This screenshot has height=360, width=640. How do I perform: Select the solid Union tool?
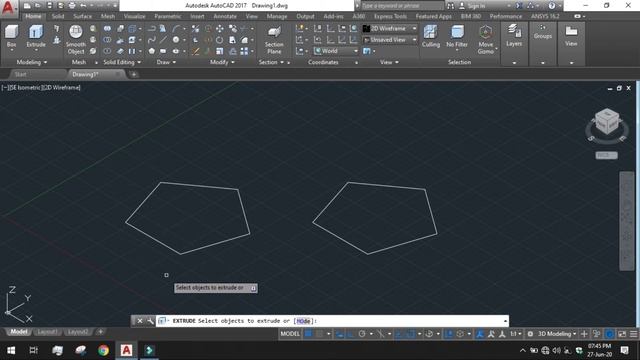click(107, 29)
